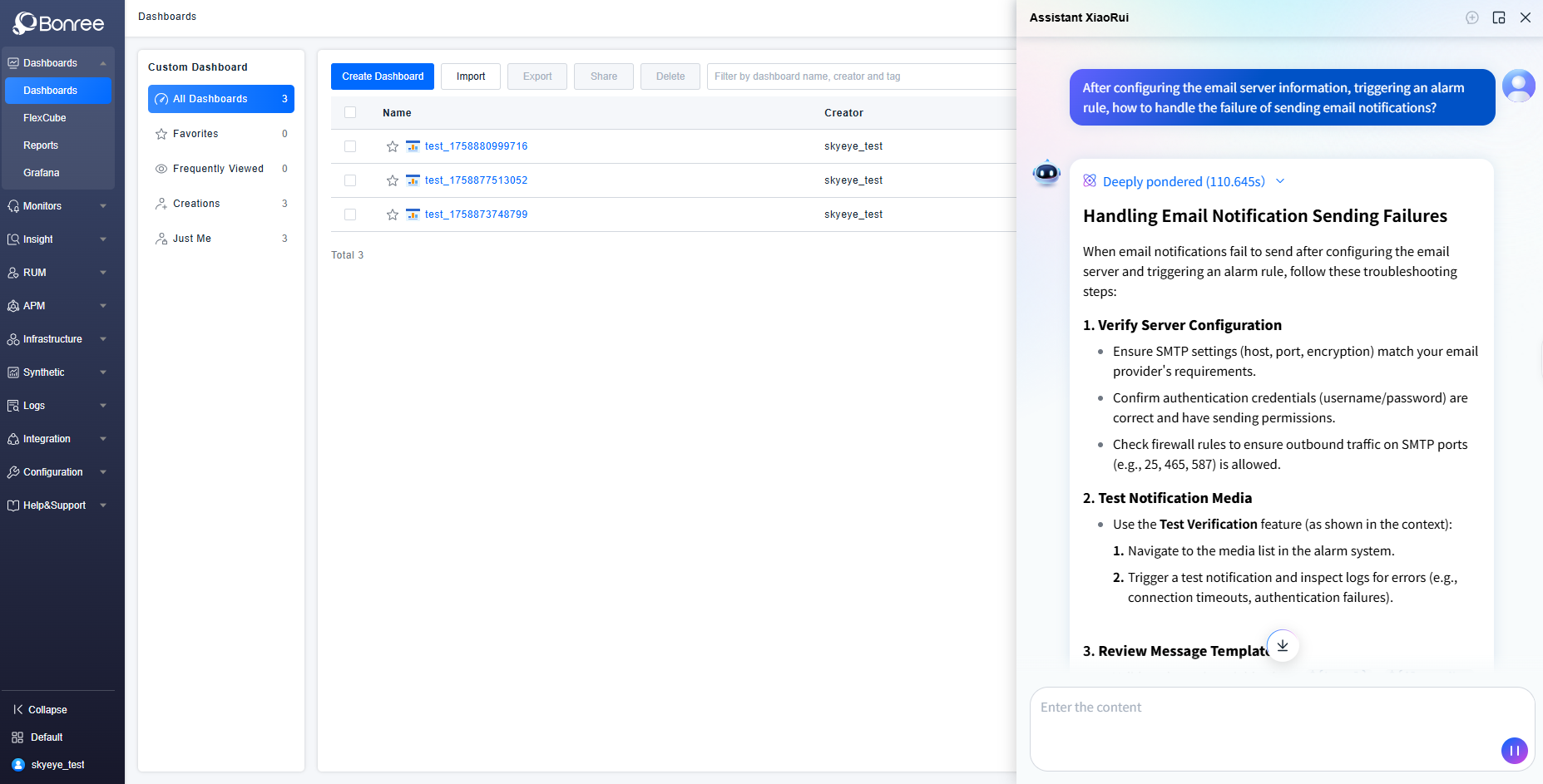This screenshot has width=1543, height=784.
Task: Open the test_1758877513052 dashboard link
Action: (476, 180)
